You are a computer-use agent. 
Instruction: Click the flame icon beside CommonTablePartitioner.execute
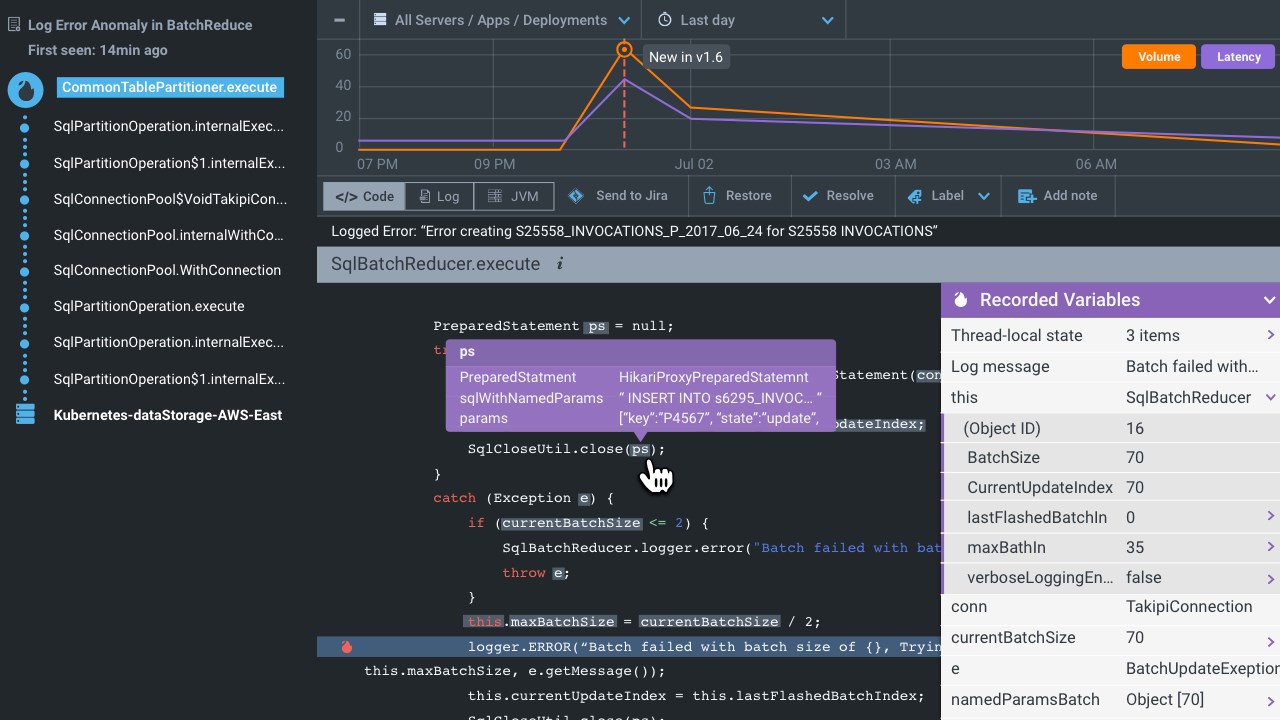pyautogui.click(x=25, y=90)
